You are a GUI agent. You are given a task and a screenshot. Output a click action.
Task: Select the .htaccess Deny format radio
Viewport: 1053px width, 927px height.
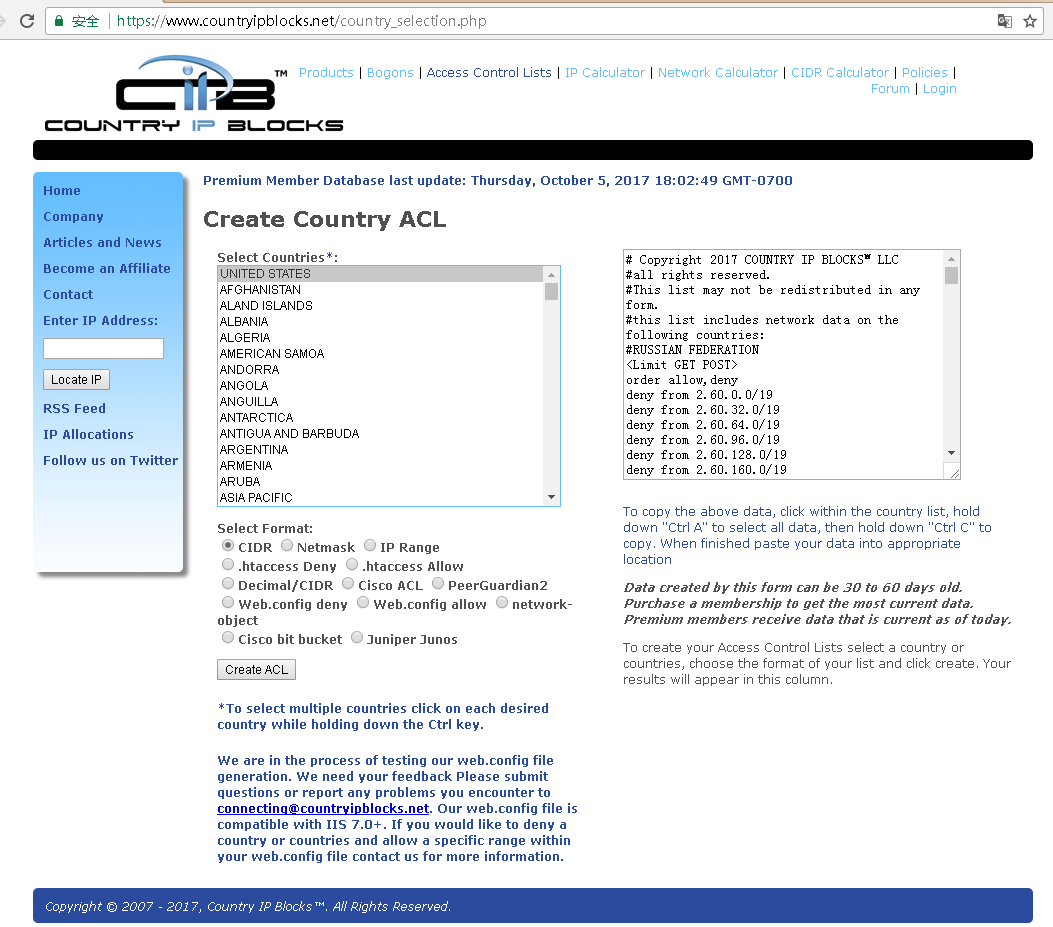228,565
